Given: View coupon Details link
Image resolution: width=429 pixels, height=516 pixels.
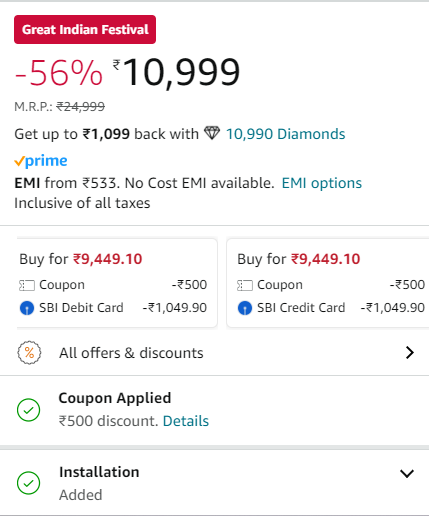Looking at the screenshot, I should point(186,421).
